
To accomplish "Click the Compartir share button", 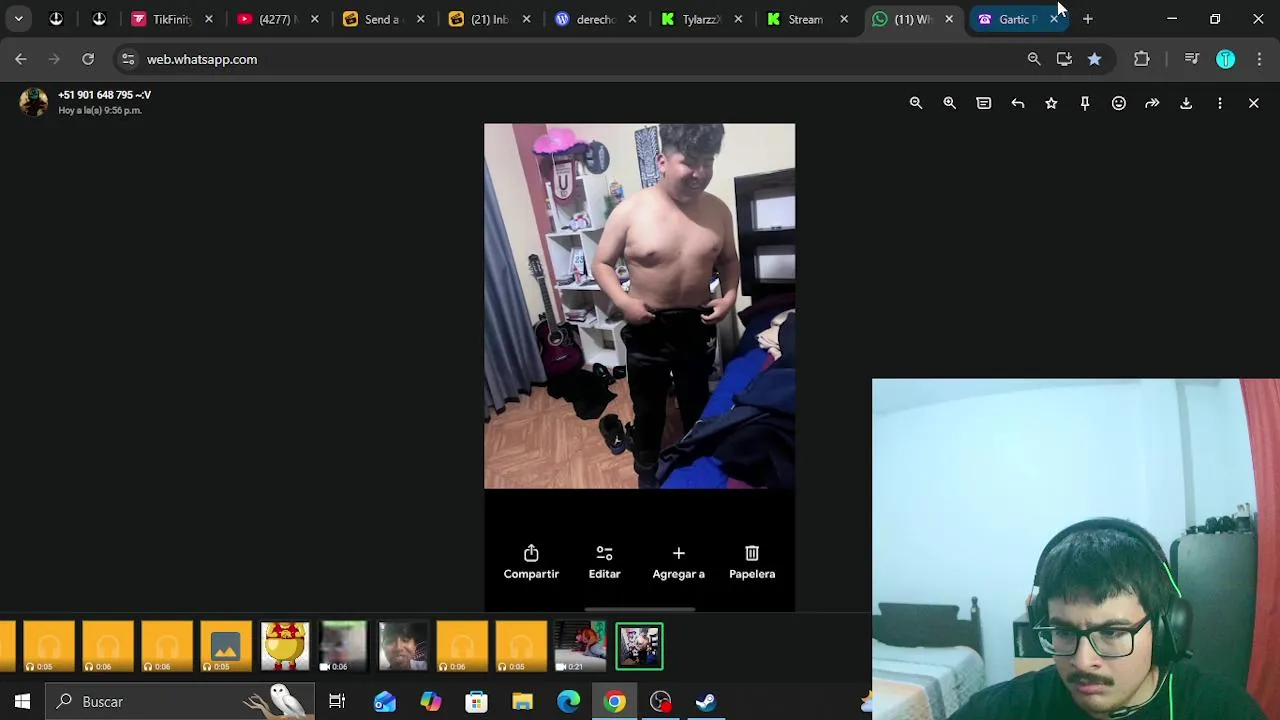I will click(531, 562).
